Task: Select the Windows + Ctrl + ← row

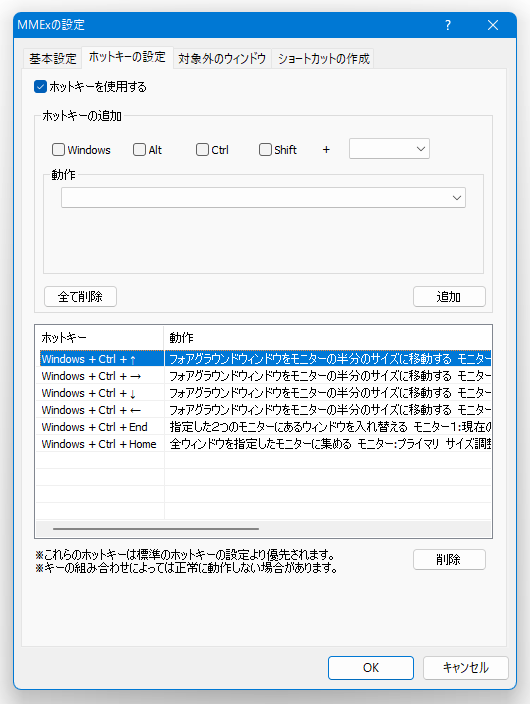Action: click(x=265, y=410)
